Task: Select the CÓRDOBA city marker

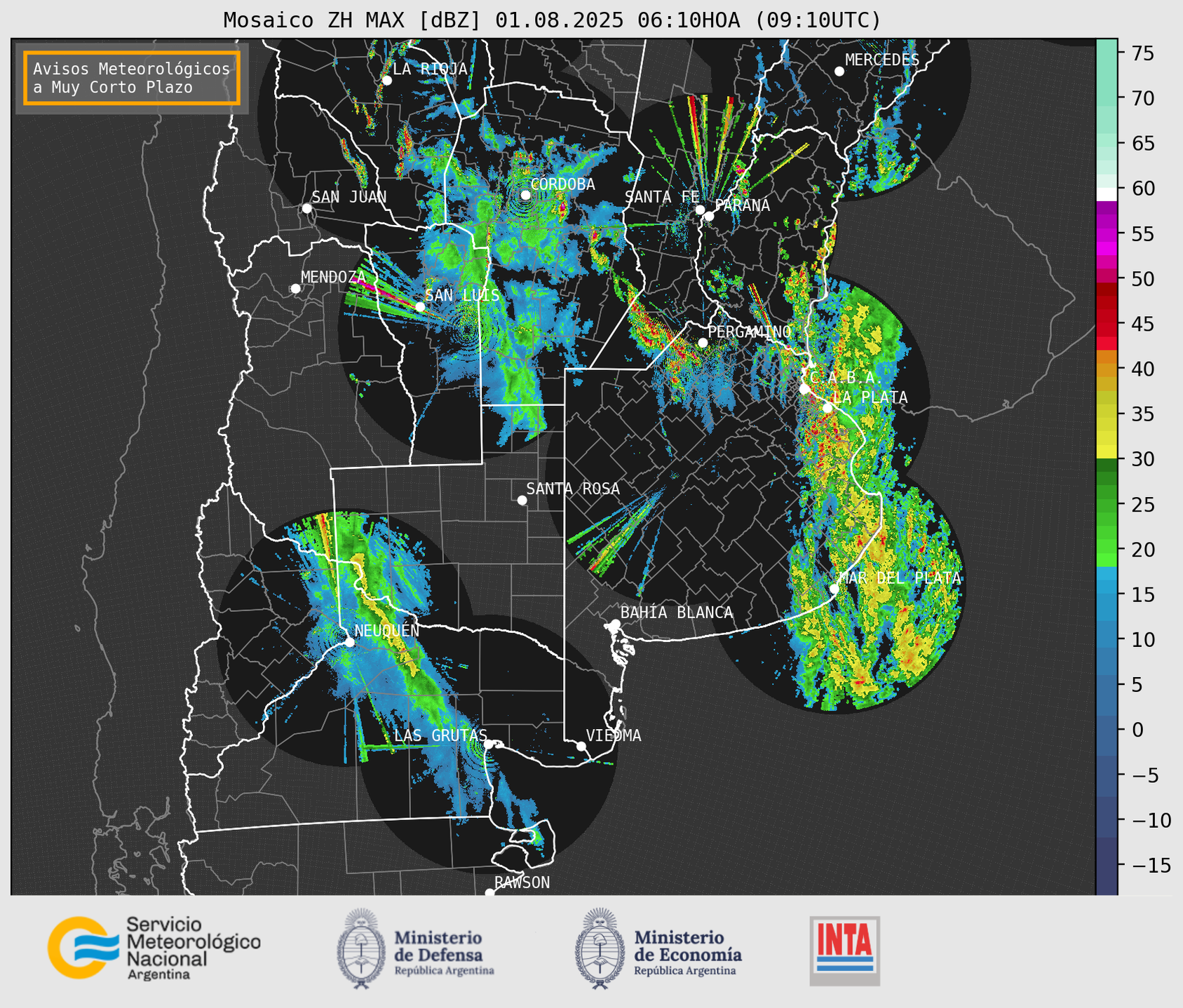Action: pyautogui.click(x=525, y=195)
